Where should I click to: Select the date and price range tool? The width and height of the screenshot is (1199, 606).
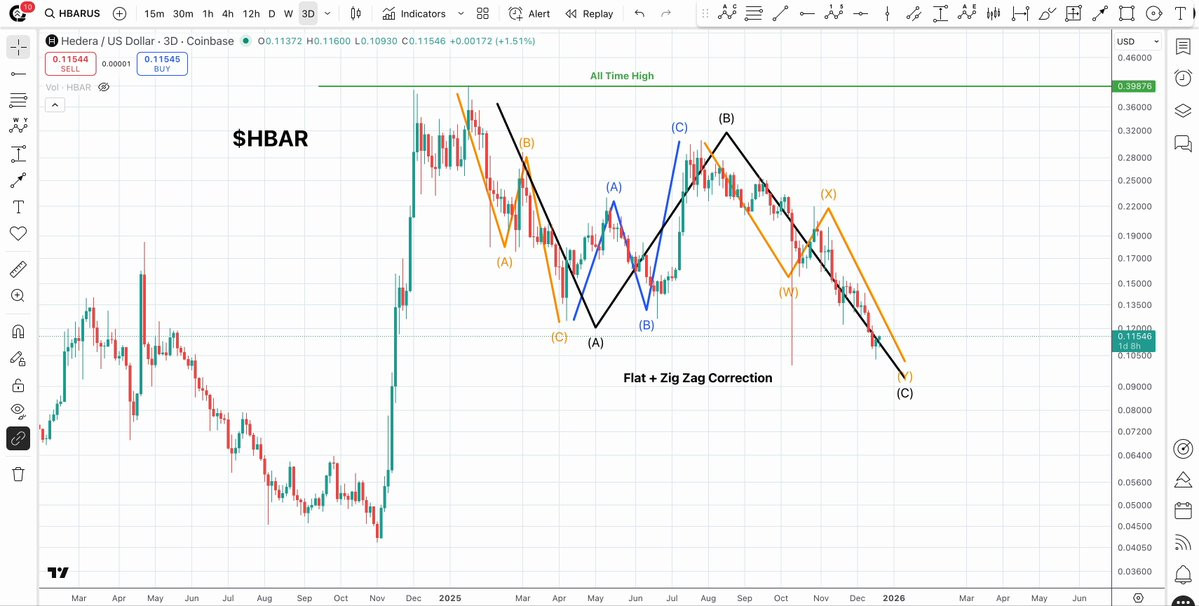(x=1074, y=13)
